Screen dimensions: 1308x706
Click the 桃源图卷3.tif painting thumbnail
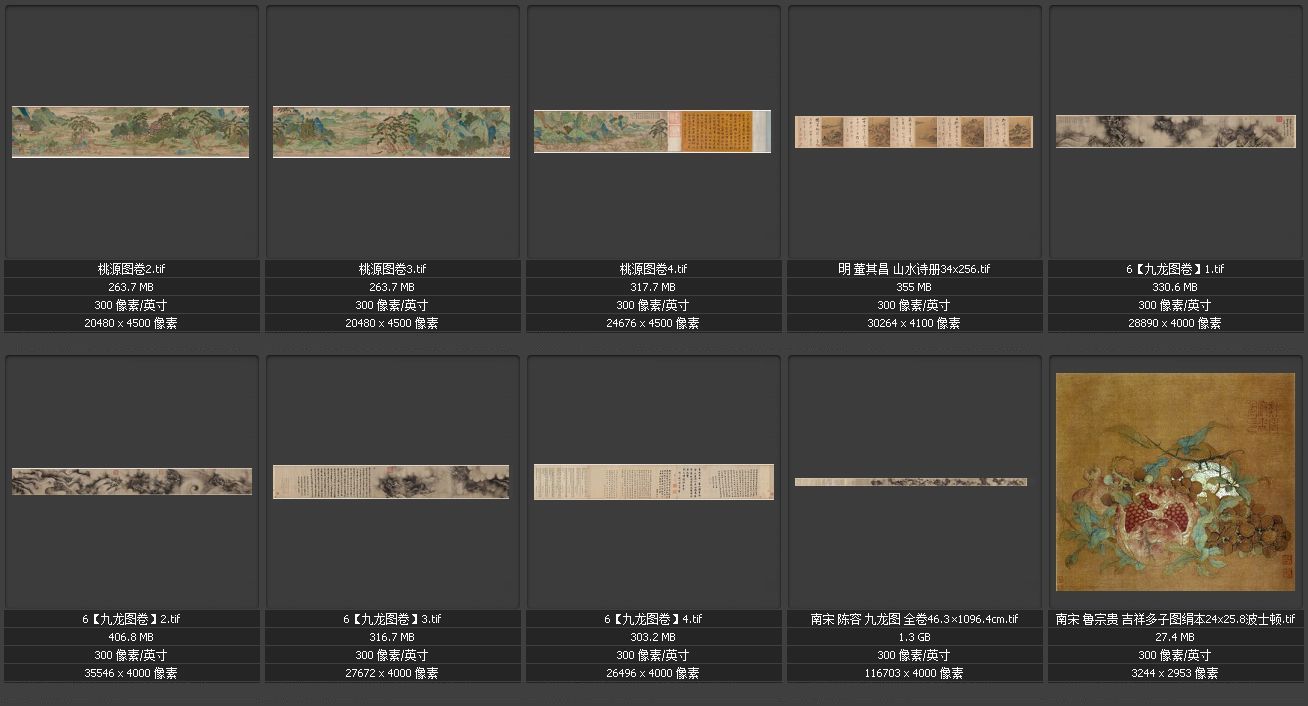click(391, 132)
